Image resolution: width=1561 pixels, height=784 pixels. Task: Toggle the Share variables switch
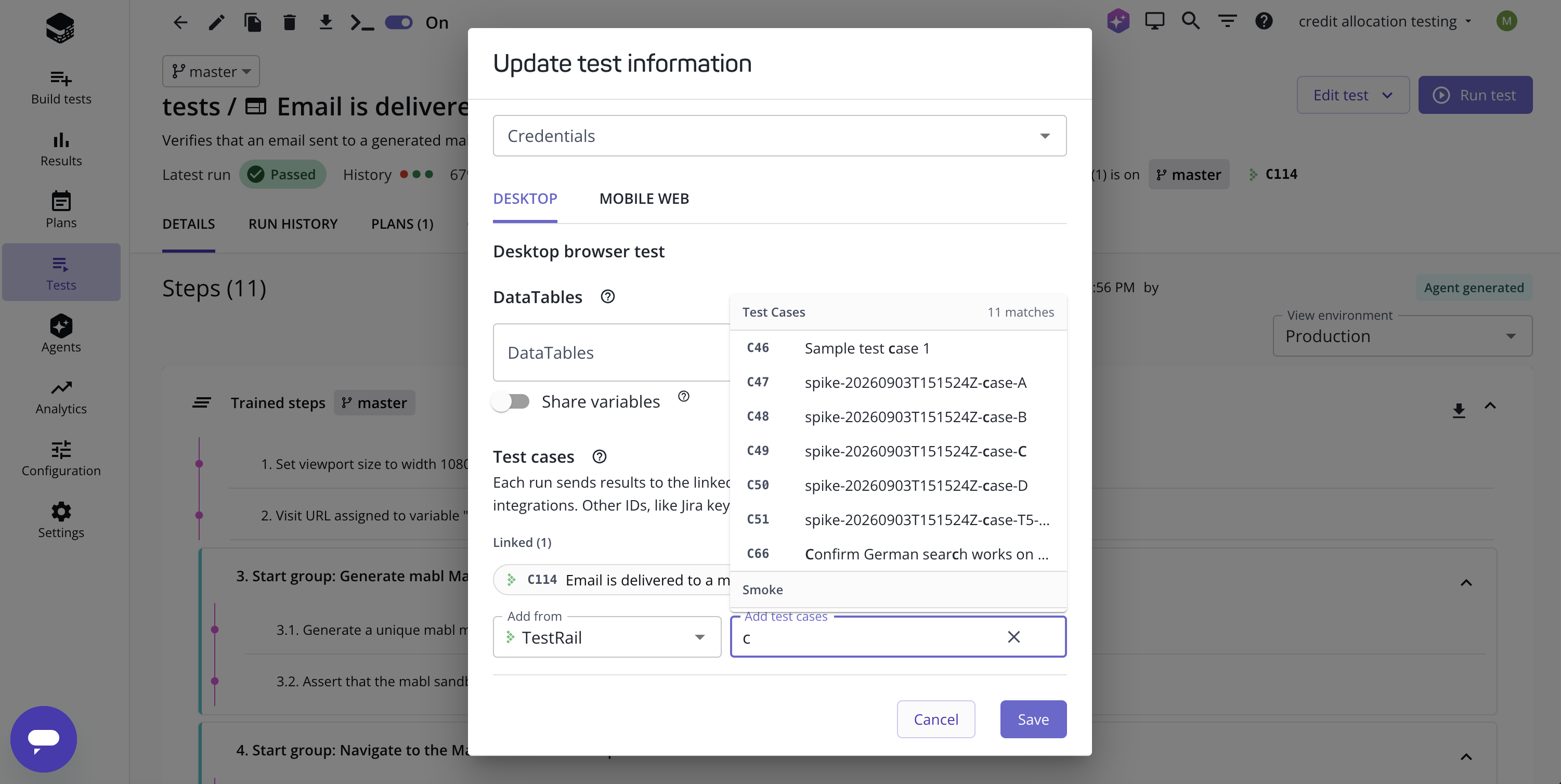(511, 401)
